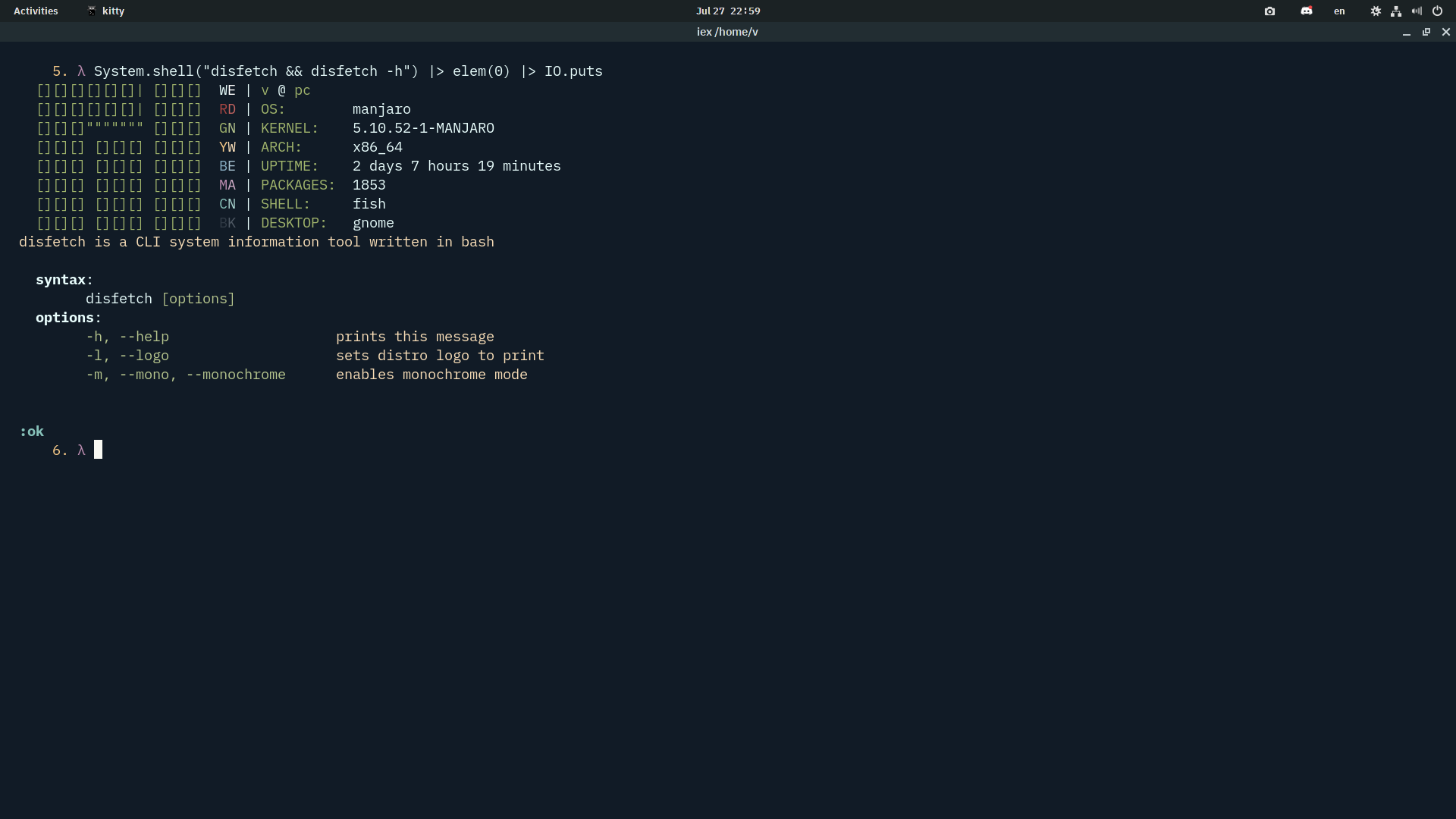Screen dimensions: 1456x819
Task: Click the red 'RD' color label
Action: [x=227, y=109]
